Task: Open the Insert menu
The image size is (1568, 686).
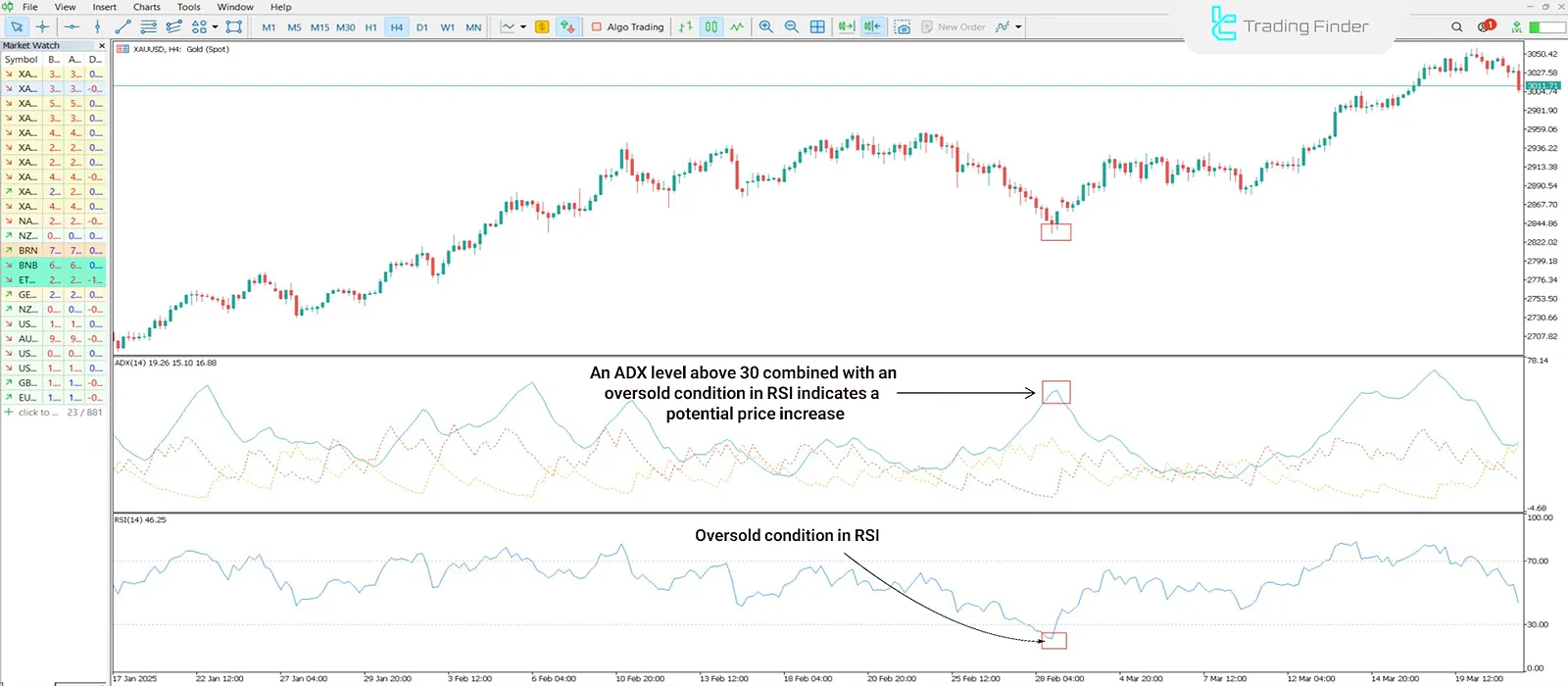Action: click(x=104, y=7)
